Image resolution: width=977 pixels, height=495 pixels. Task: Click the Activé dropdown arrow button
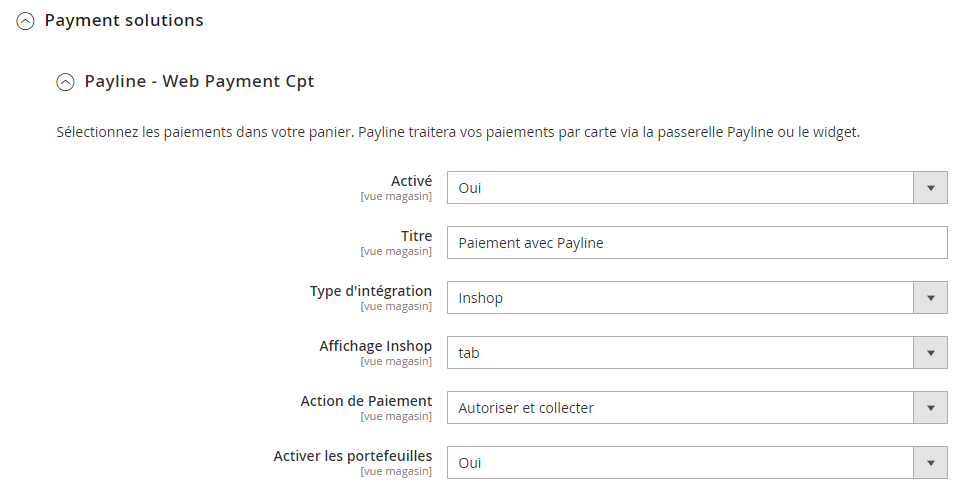pyautogui.click(x=930, y=187)
